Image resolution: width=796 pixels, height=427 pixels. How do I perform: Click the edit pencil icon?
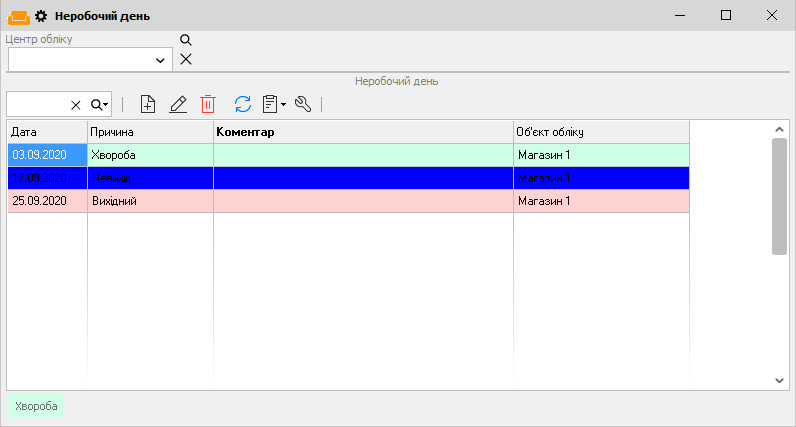(x=178, y=104)
